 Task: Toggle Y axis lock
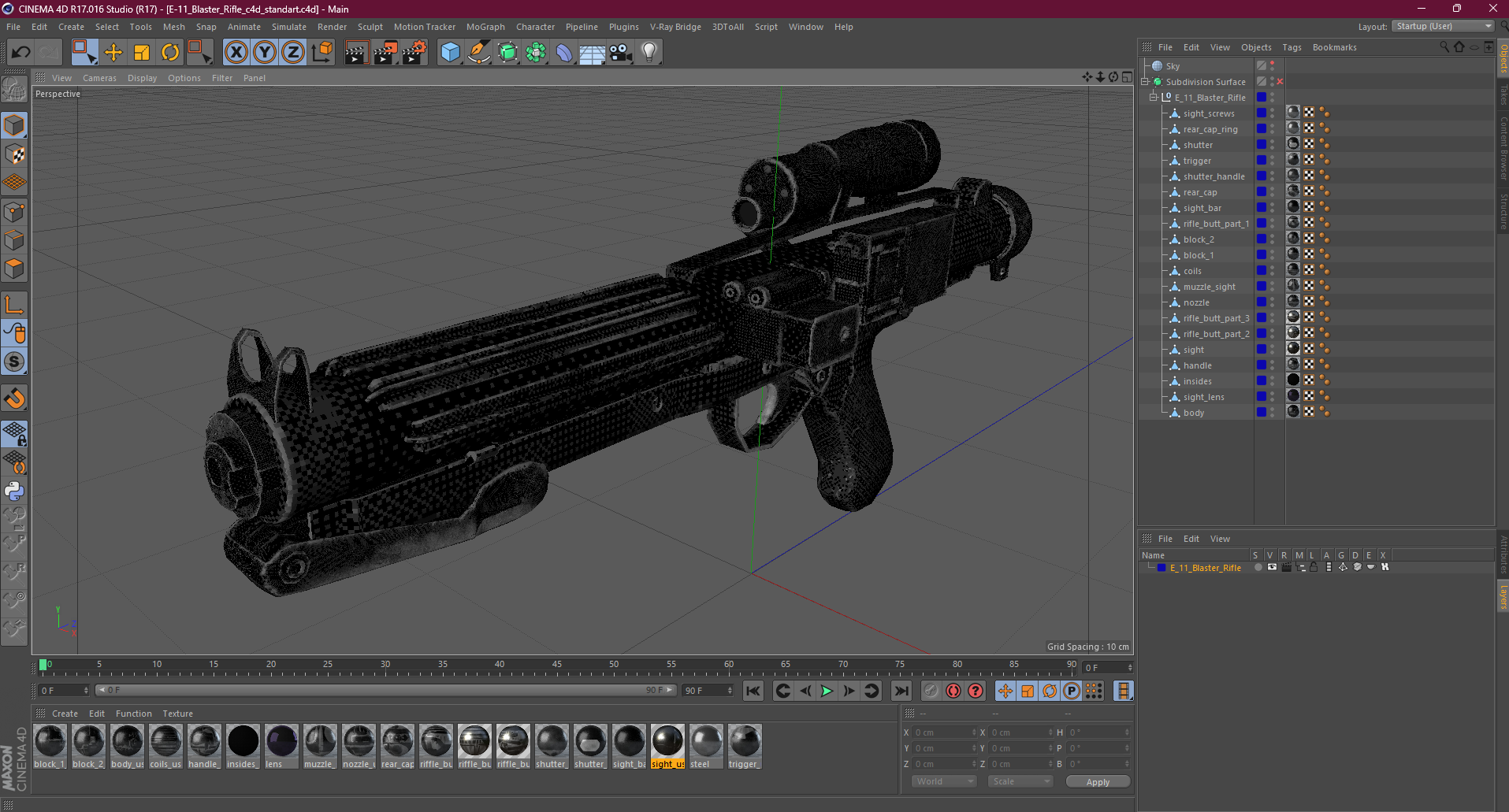click(265, 53)
